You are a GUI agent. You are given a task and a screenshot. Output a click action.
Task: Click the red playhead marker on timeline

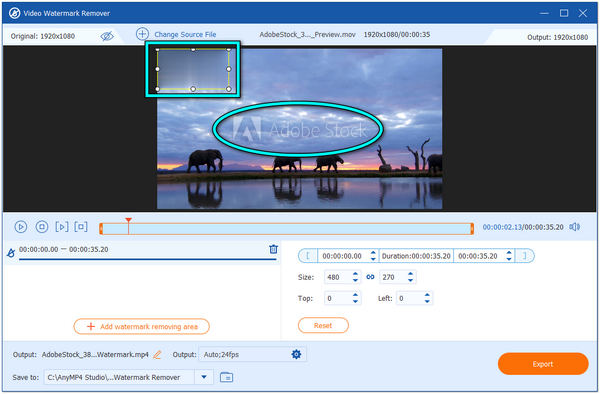click(129, 220)
